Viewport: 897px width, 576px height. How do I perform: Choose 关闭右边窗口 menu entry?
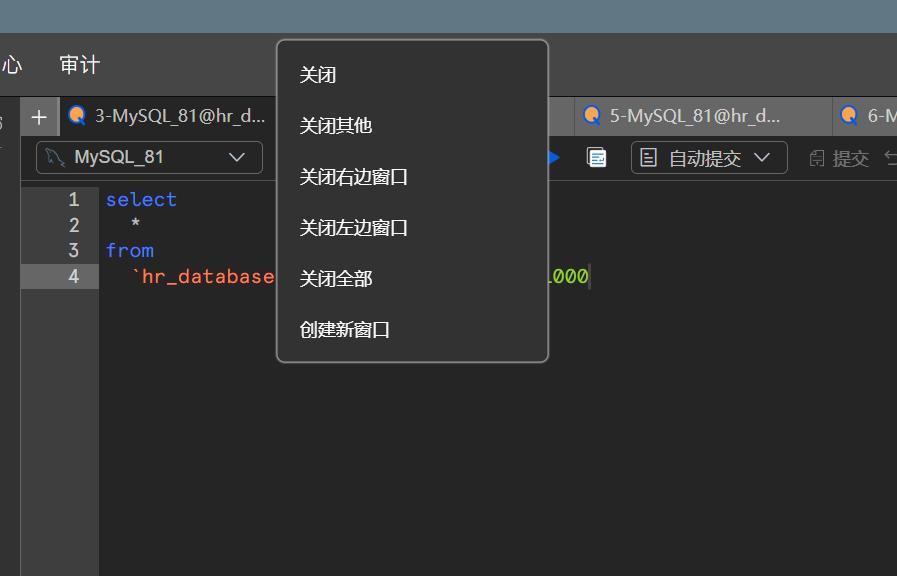[412, 177]
